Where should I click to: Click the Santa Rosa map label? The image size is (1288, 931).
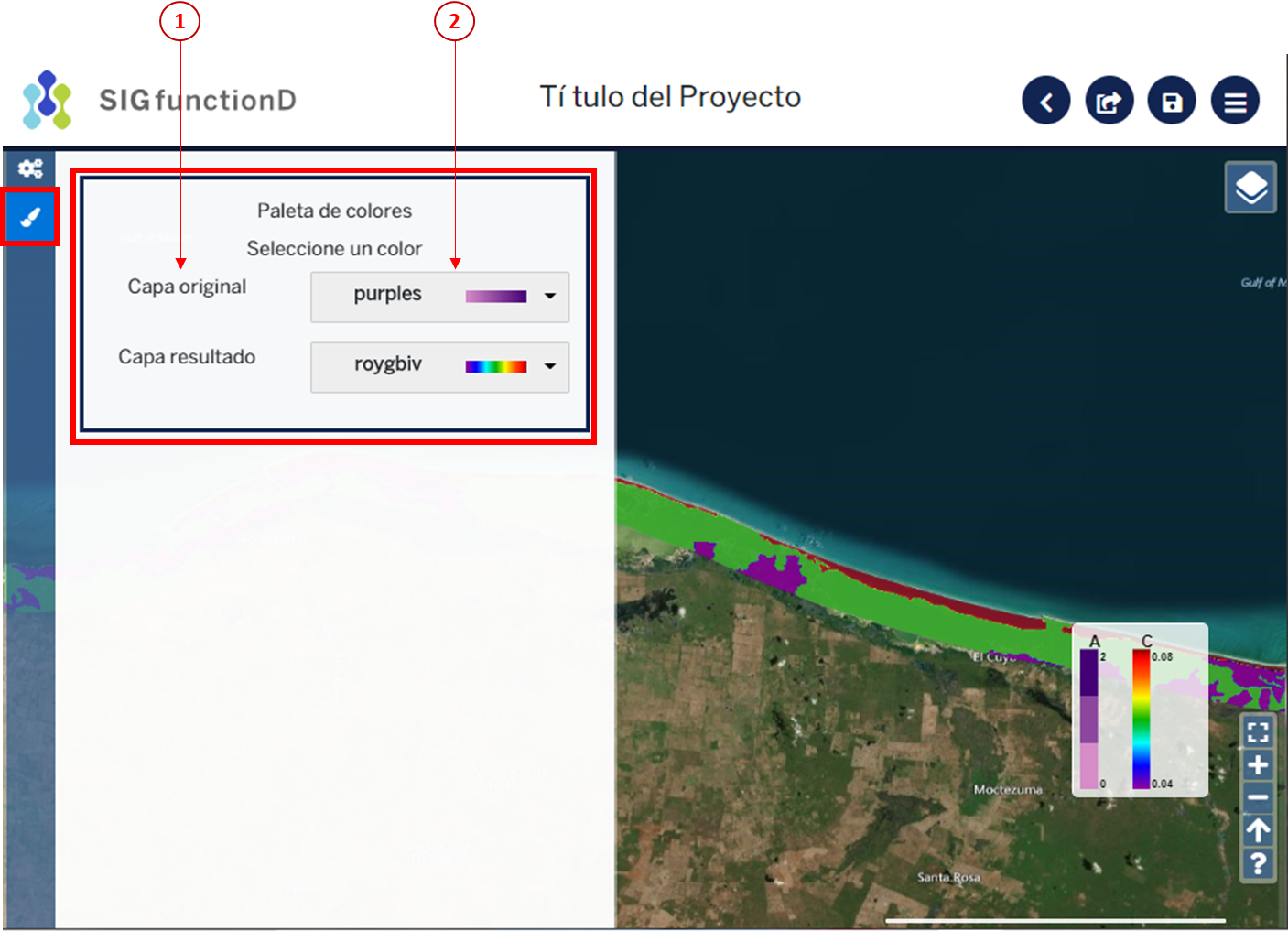tap(948, 877)
